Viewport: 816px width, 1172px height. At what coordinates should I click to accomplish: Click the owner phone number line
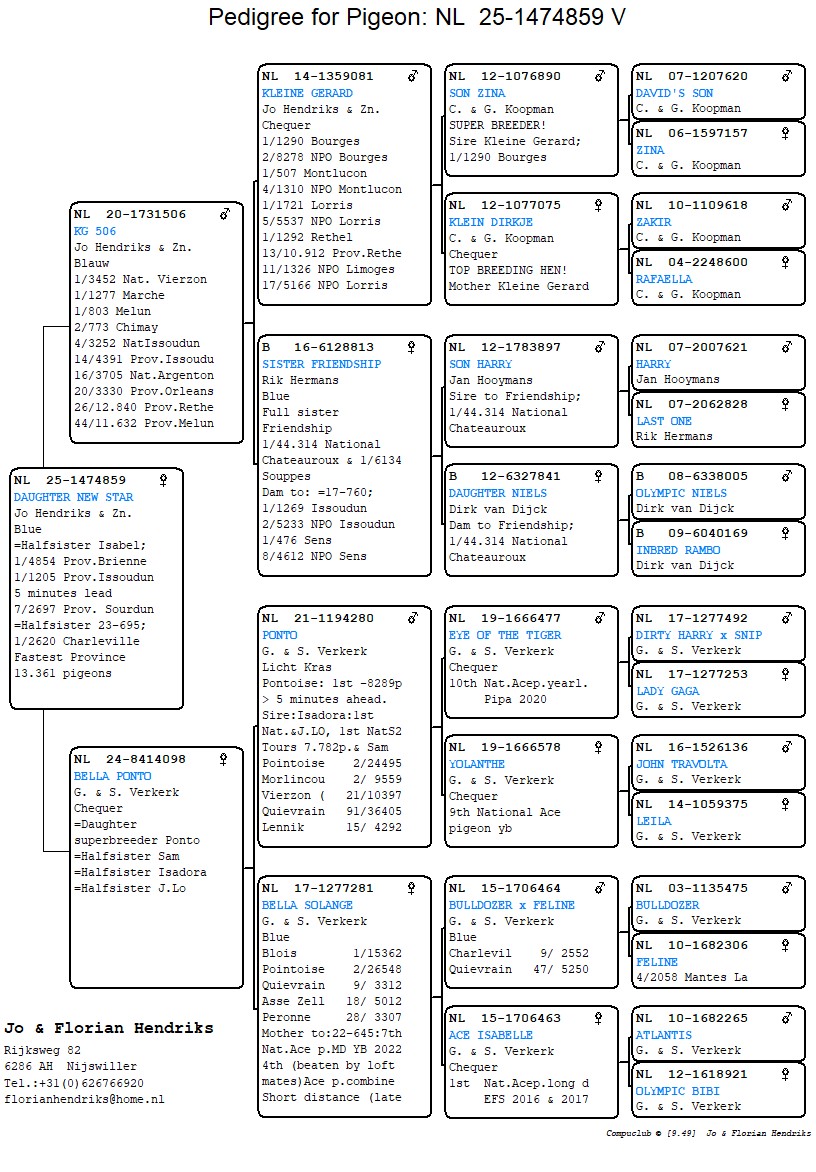(73, 1083)
